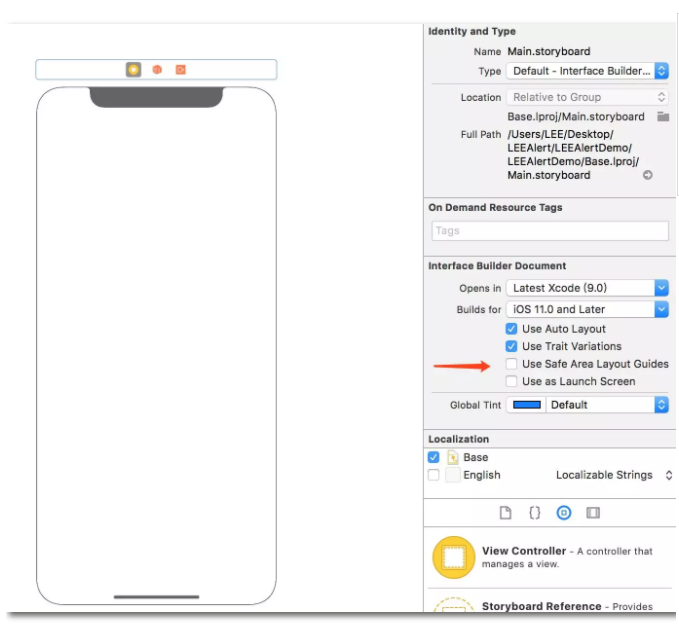This screenshot has width=679, height=635.
Task: Select the blue Global Tint color well
Action: click(527, 405)
